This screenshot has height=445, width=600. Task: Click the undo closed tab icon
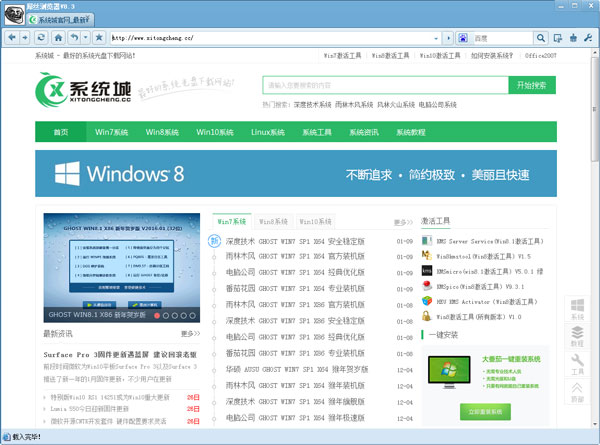(x=74, y=37)
